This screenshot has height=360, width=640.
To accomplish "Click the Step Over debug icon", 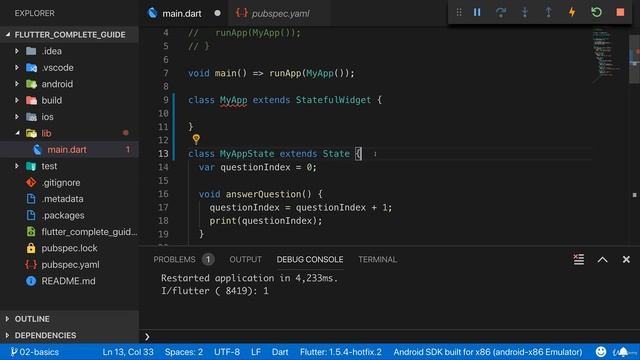I will 501,13.
